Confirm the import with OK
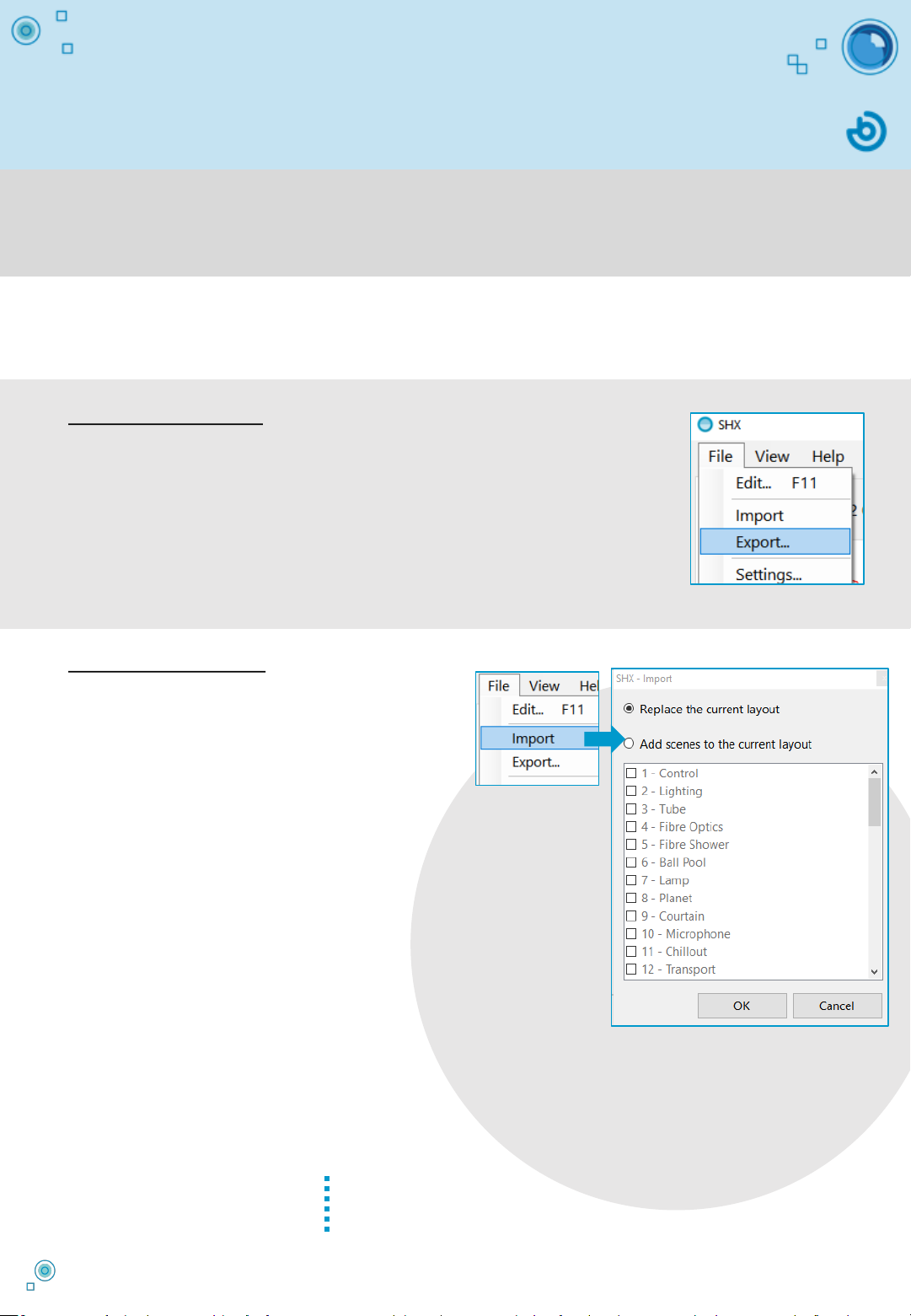The height and width of the screenshot is (1316, 911). [x=742, y=1006]
